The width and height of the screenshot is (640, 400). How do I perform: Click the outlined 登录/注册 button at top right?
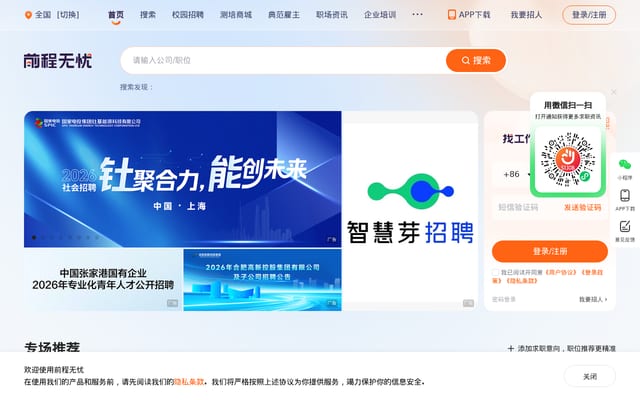click(x=589, y=15)
